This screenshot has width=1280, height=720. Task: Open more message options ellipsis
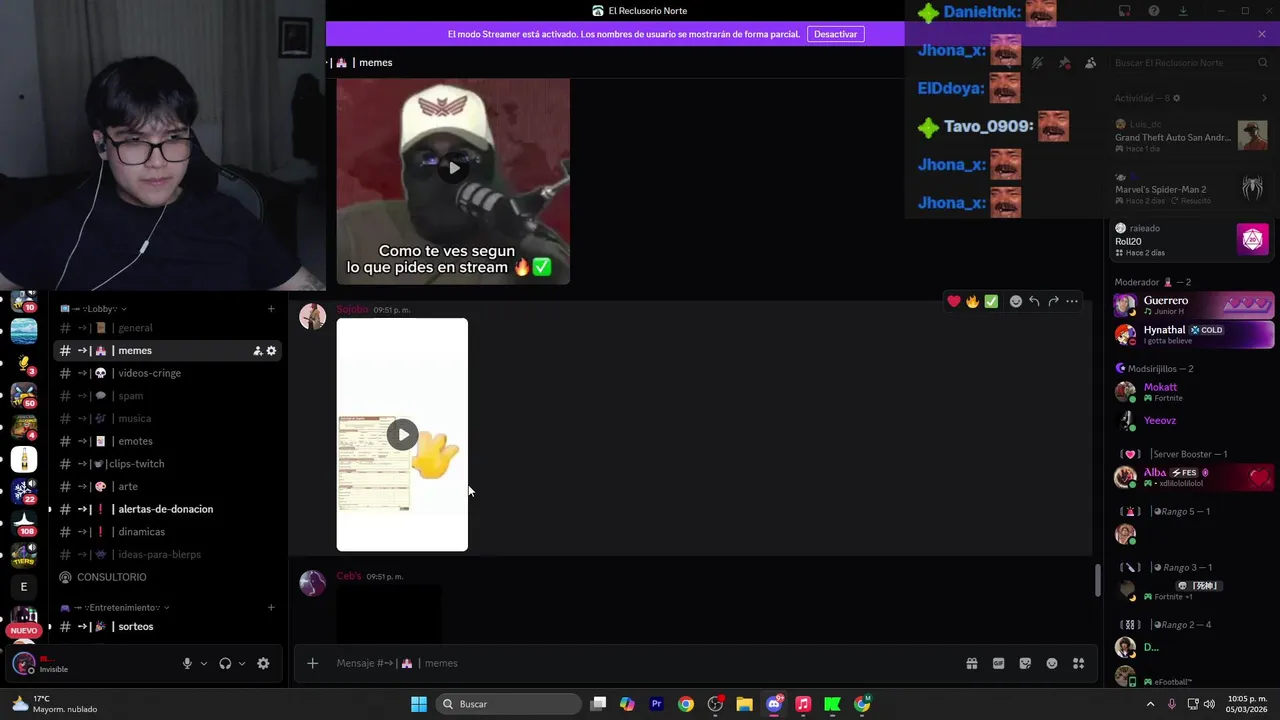click(1072, 301)
